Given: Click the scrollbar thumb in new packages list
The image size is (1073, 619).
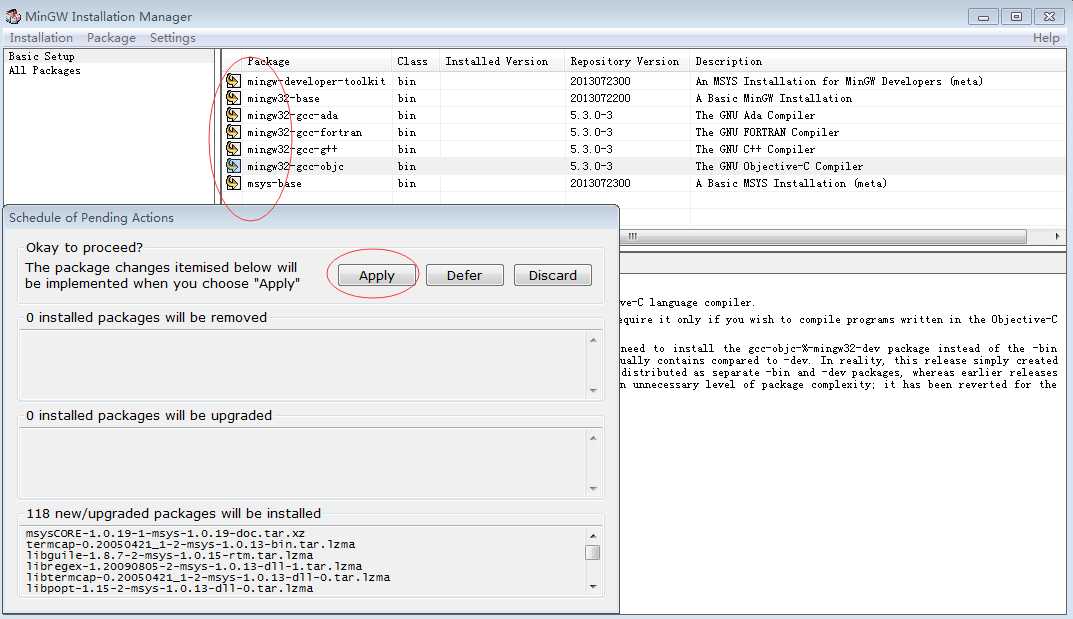Looking at the screenshot, I should coord(593,553).
